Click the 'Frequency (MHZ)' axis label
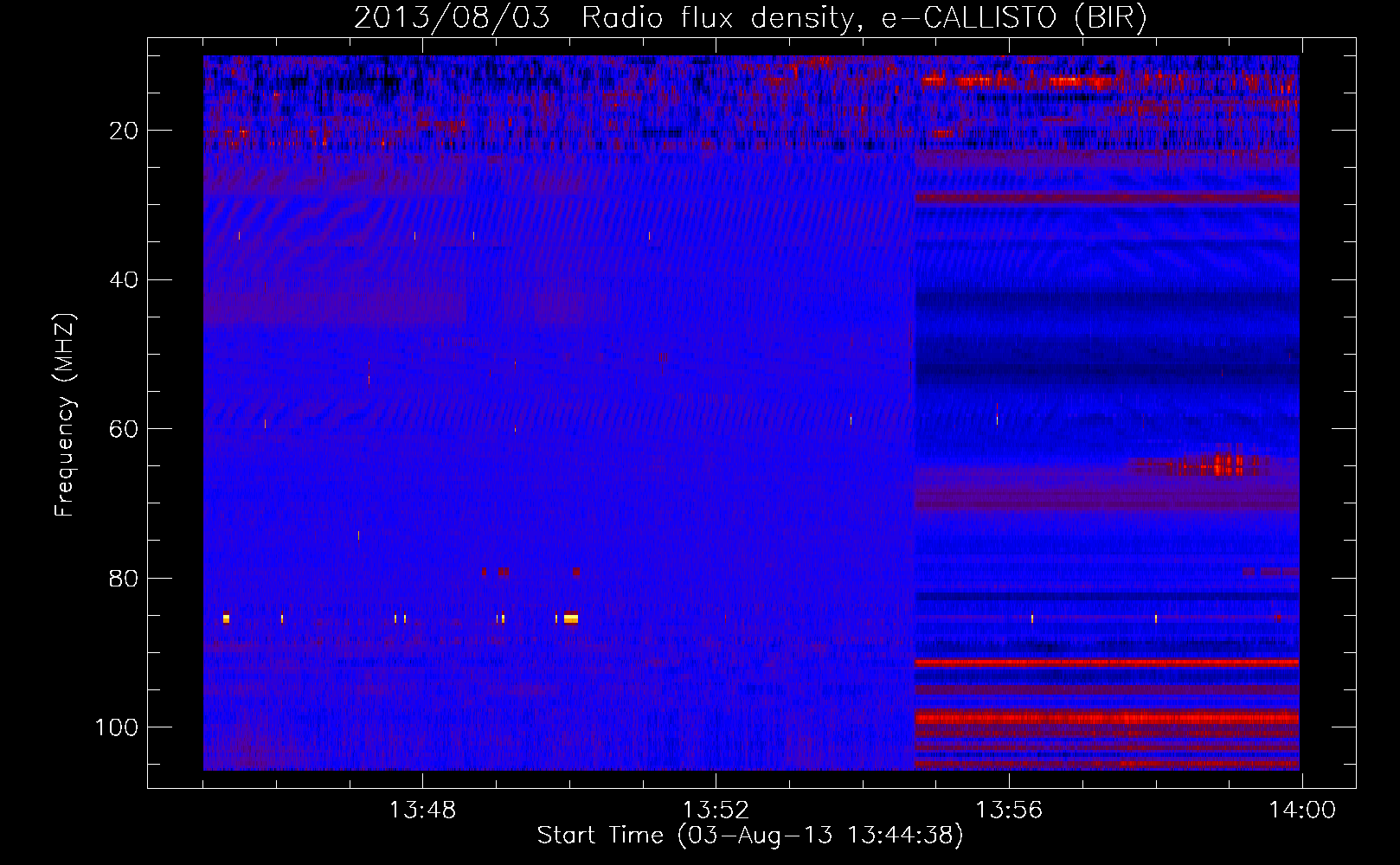 pyautogui.click(x=65, y=415)
